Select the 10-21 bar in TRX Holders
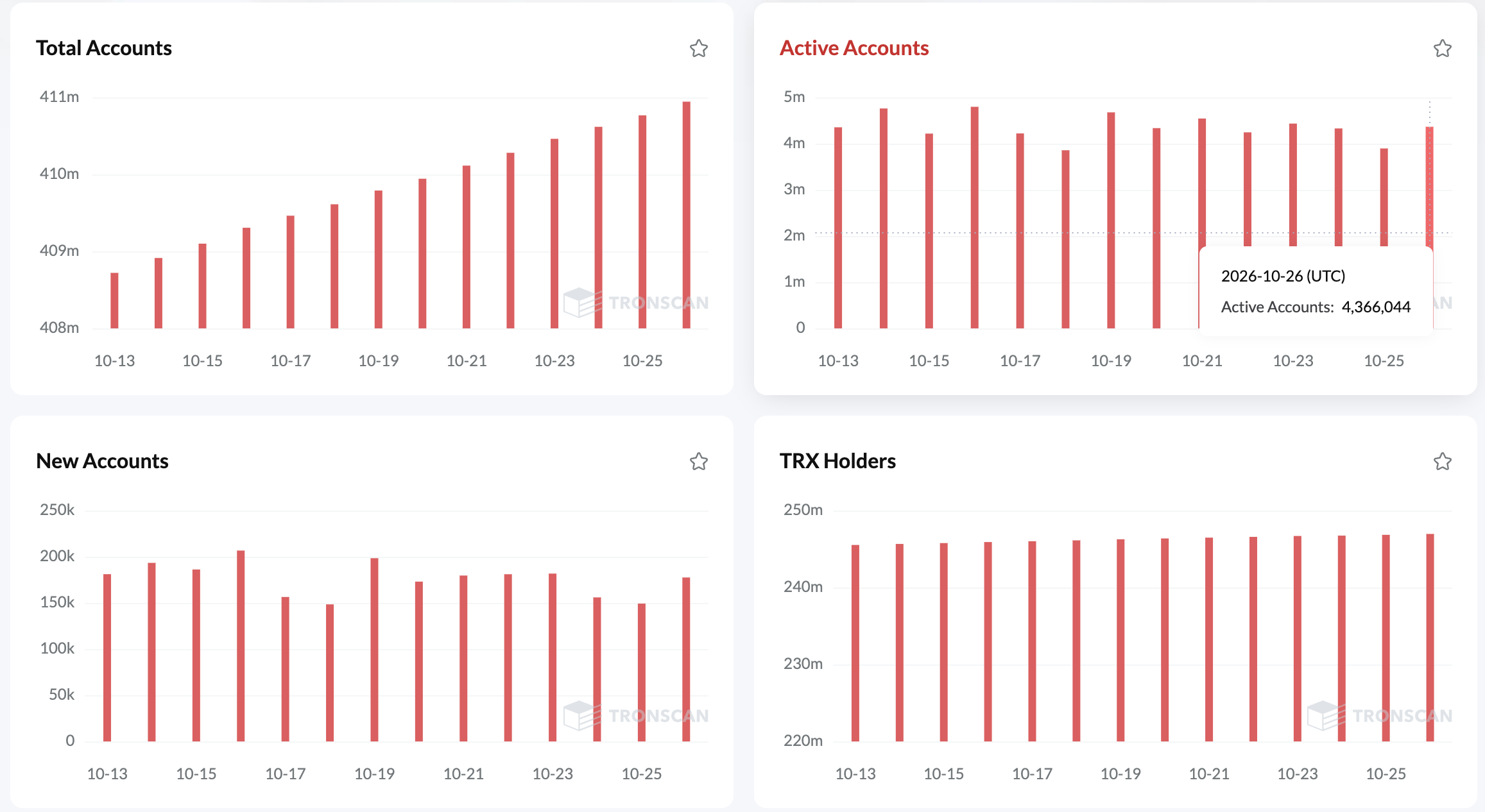The height and width of the screenshot is (812, 1485). pos(1209,639)
